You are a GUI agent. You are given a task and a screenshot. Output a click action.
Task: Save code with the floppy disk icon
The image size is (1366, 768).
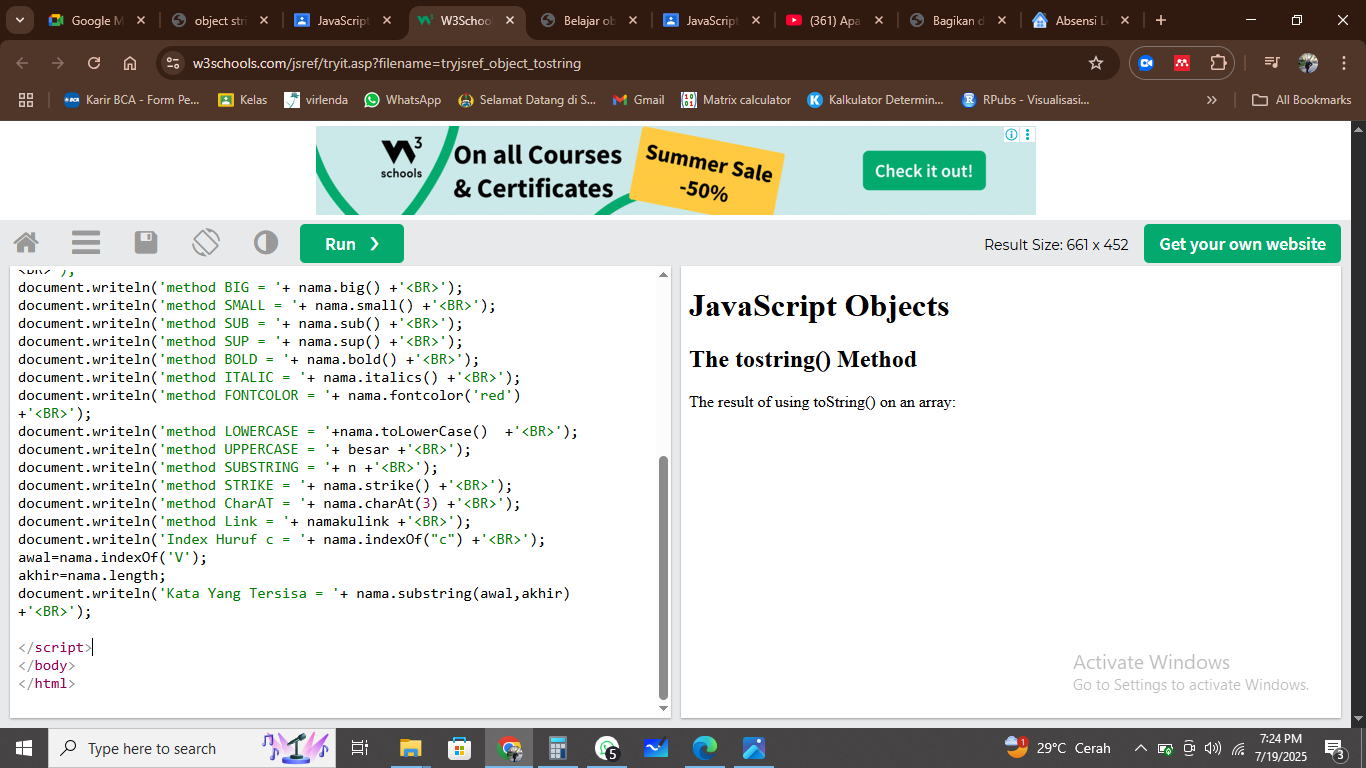[x=146, y=243]
